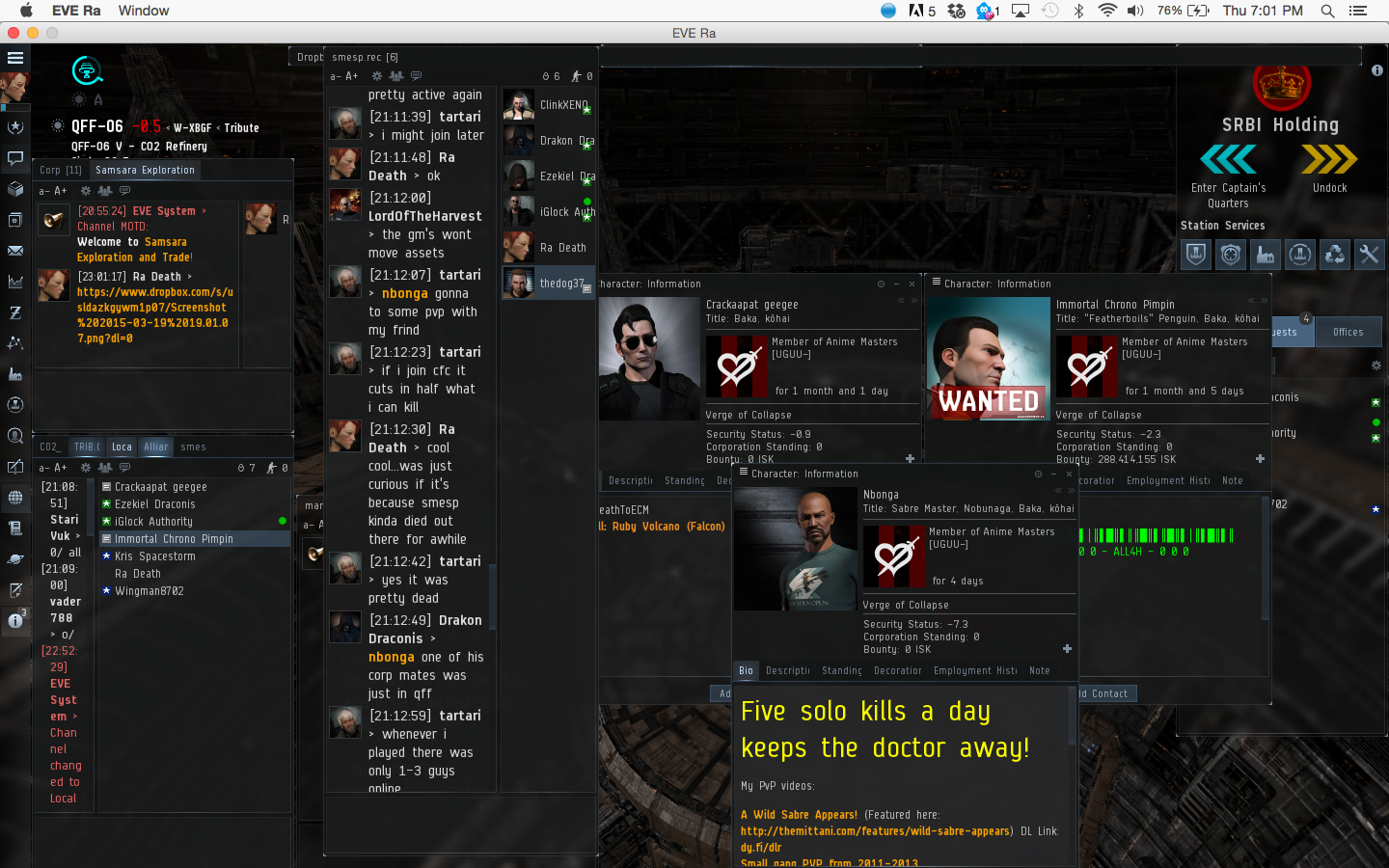Toggle member list in Local chat

coord(105,468)
